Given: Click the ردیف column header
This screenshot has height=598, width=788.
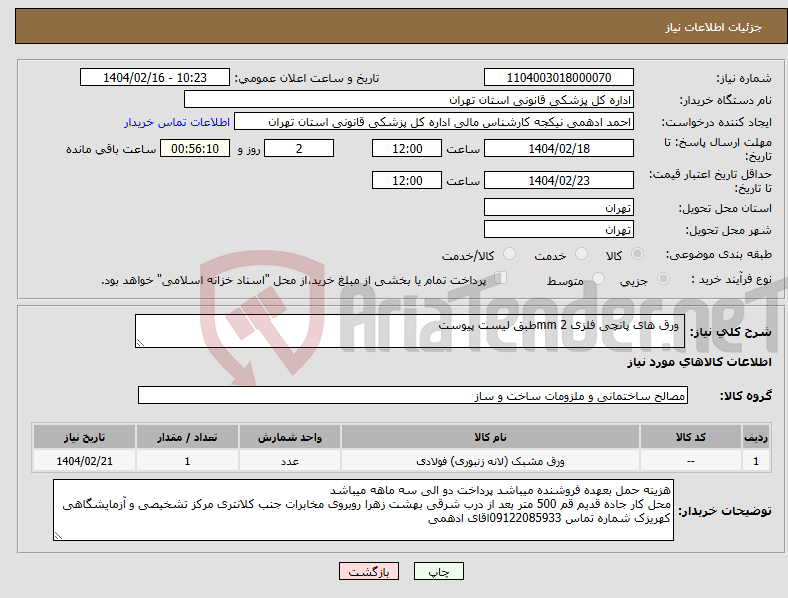Looking at the screenshot, I should [756, 437].
